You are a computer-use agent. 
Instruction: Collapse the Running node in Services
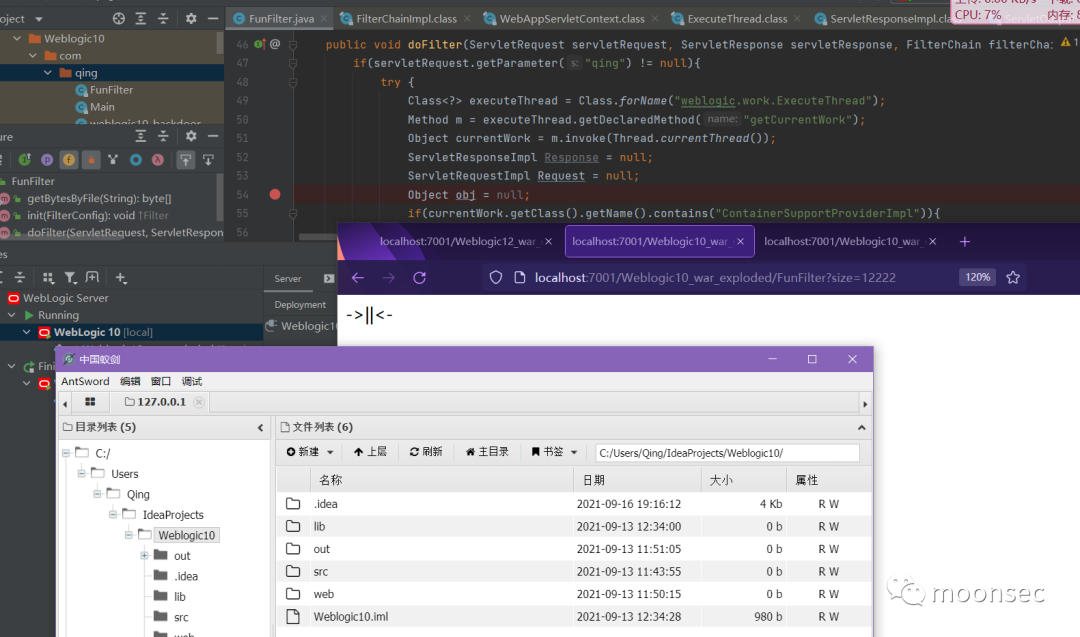click(x=12, y=315)
